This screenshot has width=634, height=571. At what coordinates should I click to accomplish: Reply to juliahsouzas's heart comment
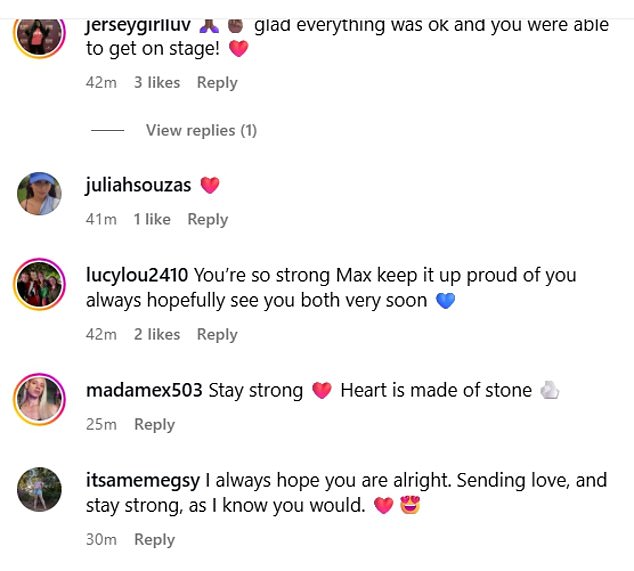[208, 219]
